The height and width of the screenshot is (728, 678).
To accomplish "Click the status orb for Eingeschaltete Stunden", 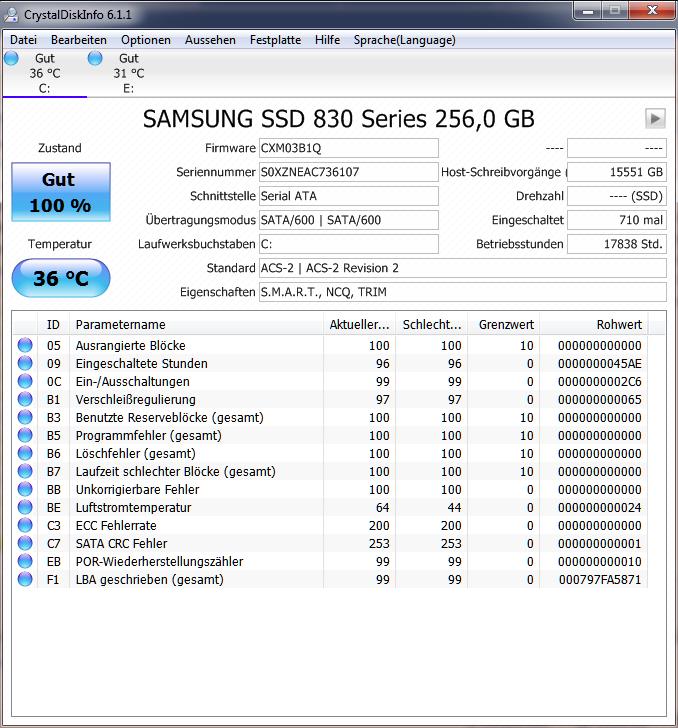I will 25,363.
